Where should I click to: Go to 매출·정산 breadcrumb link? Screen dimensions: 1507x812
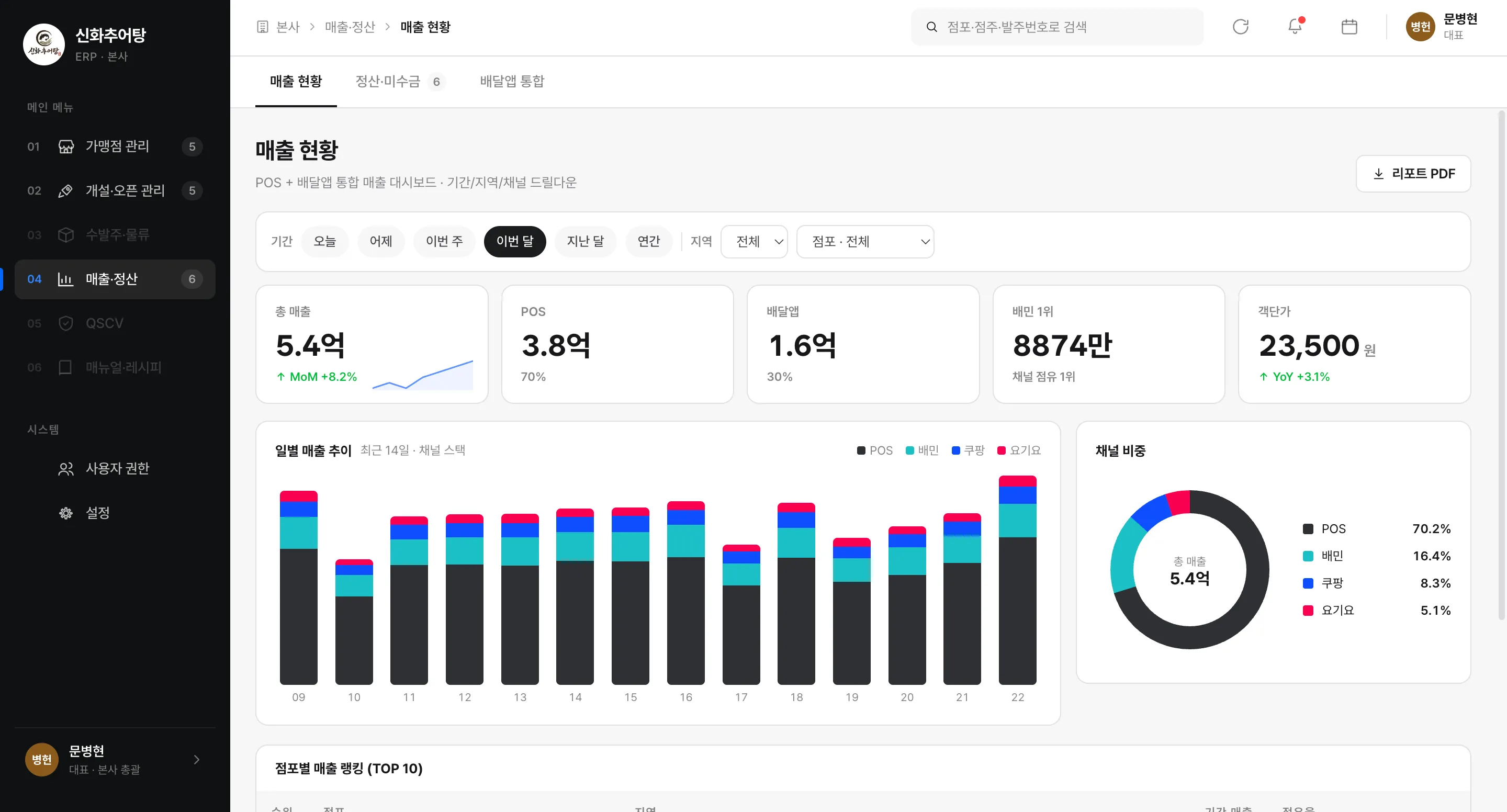coord(350,27)
